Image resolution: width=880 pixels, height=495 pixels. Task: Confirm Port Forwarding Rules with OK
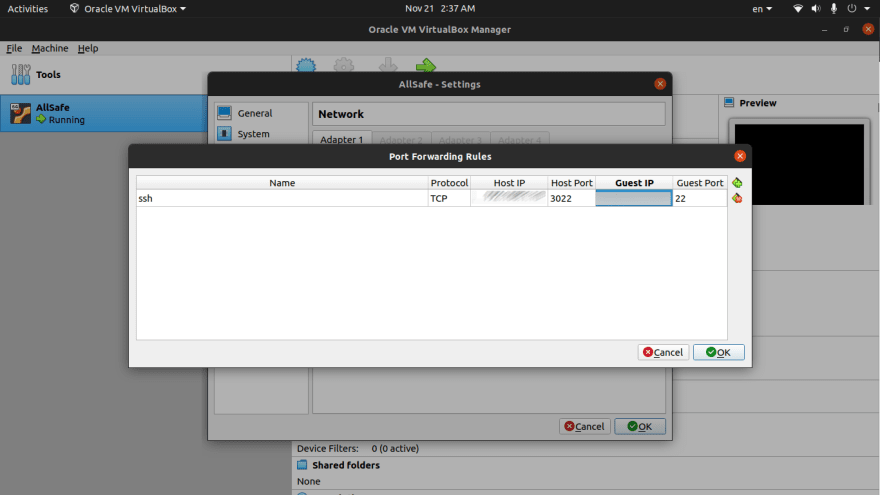tap(718, 352)
